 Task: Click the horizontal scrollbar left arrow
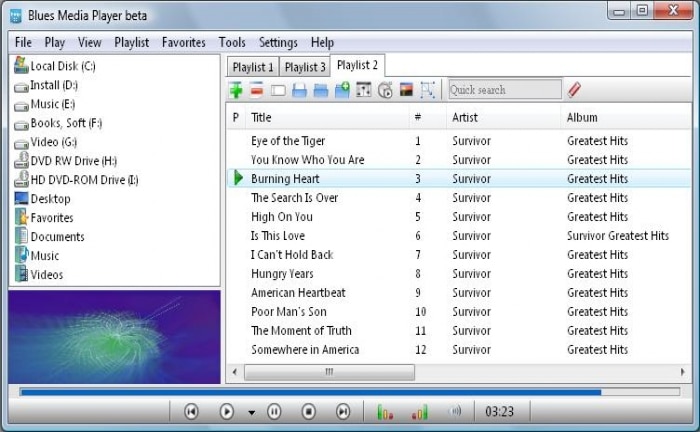(x=235, y=372)
